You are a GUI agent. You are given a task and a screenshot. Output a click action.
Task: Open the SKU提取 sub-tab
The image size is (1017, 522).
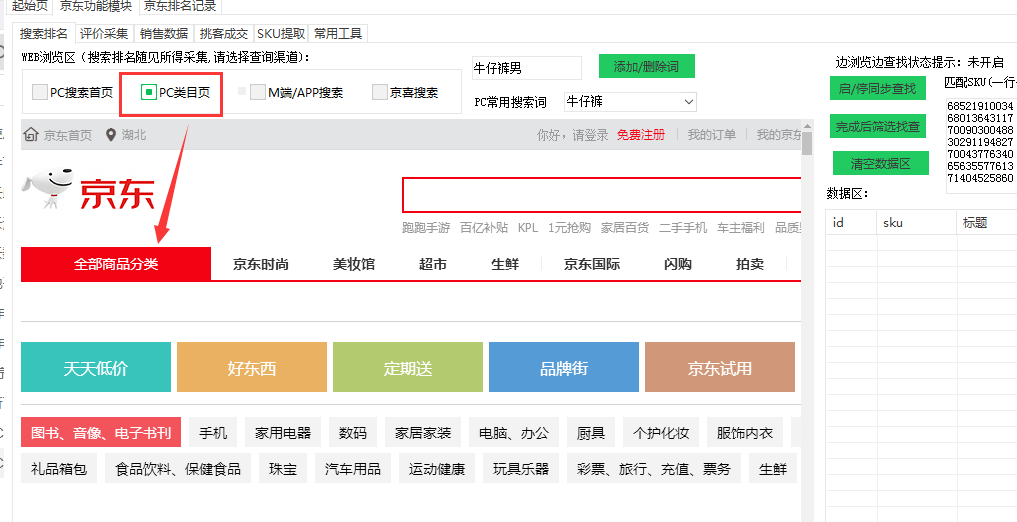coord(281,34)
